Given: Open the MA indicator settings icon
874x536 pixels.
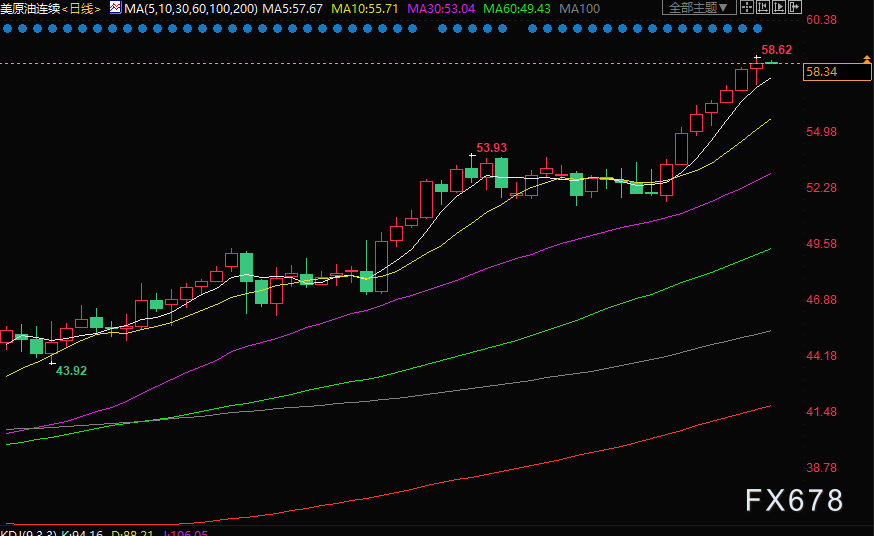Looking at the screenshot, I should [115, 8].
